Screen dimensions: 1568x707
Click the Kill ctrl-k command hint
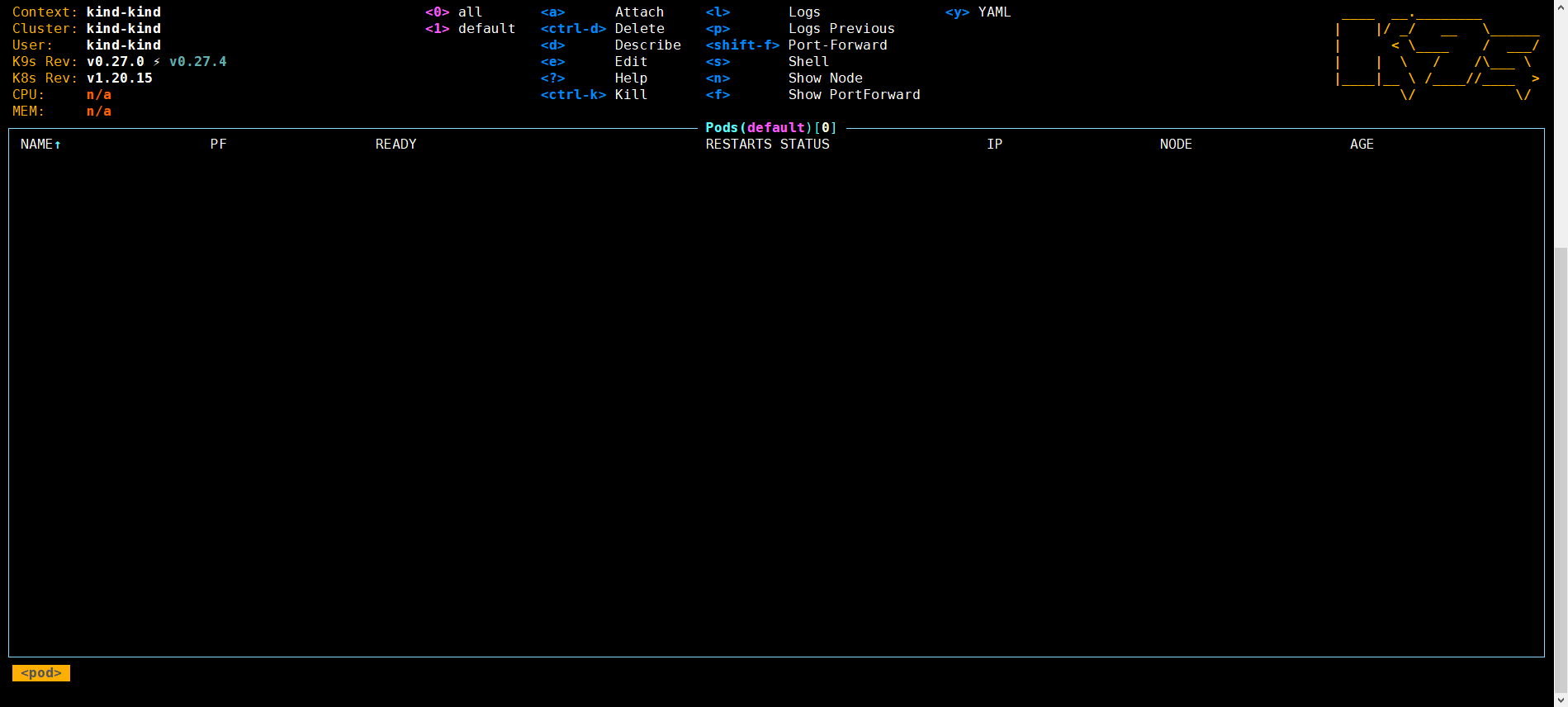coord(631,95)
